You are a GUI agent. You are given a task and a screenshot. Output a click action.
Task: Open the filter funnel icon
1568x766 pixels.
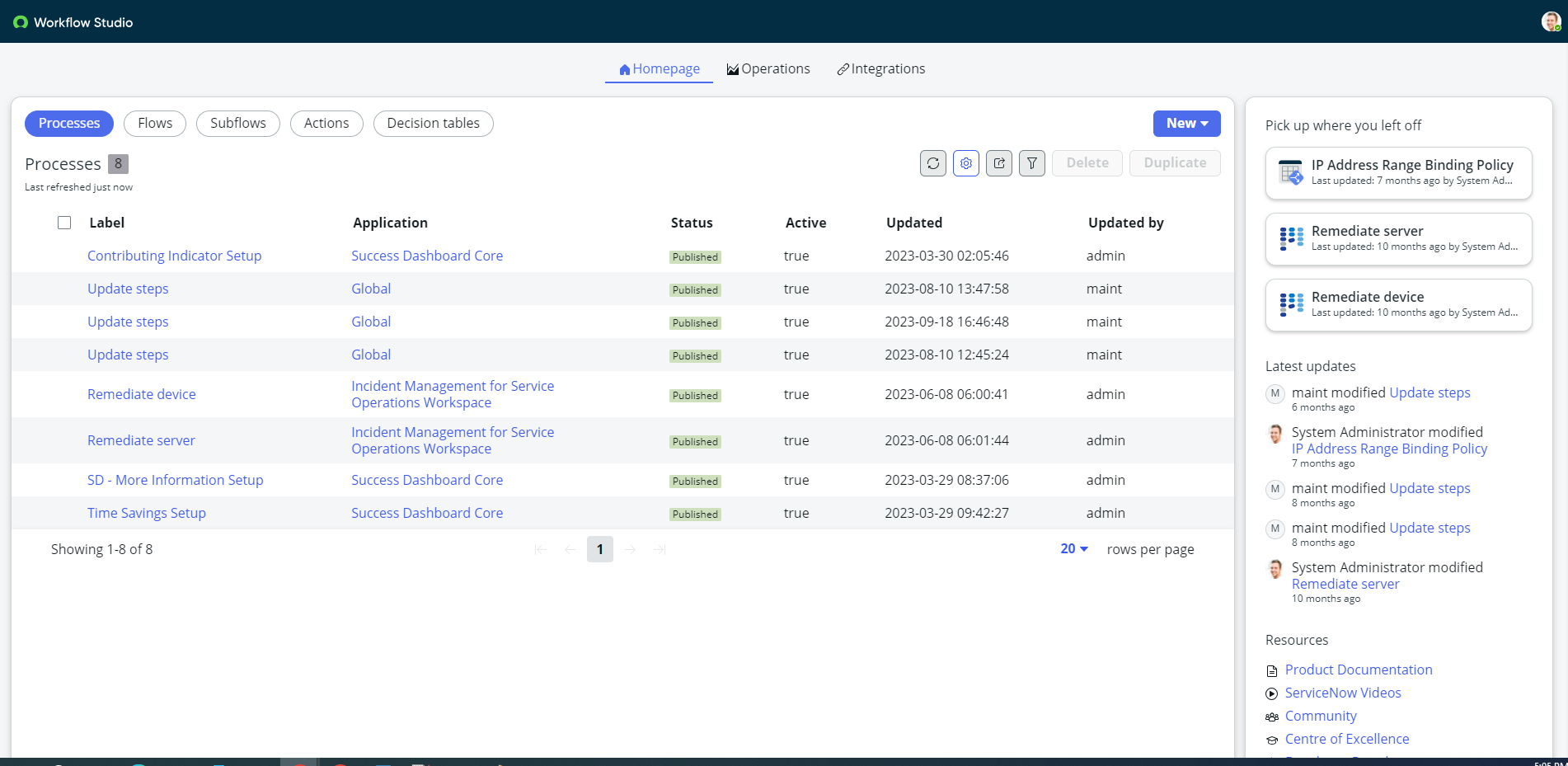[1032, 163]
